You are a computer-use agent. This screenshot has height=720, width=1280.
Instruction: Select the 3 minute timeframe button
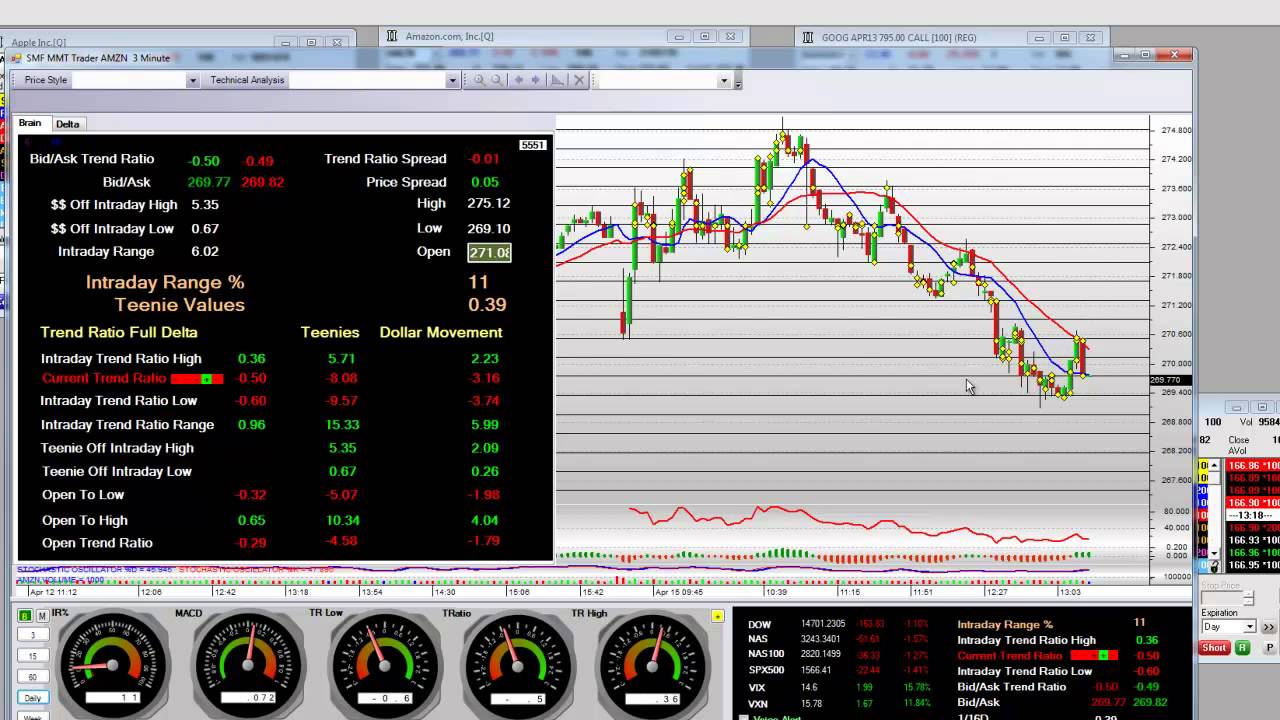pos(33,636)
